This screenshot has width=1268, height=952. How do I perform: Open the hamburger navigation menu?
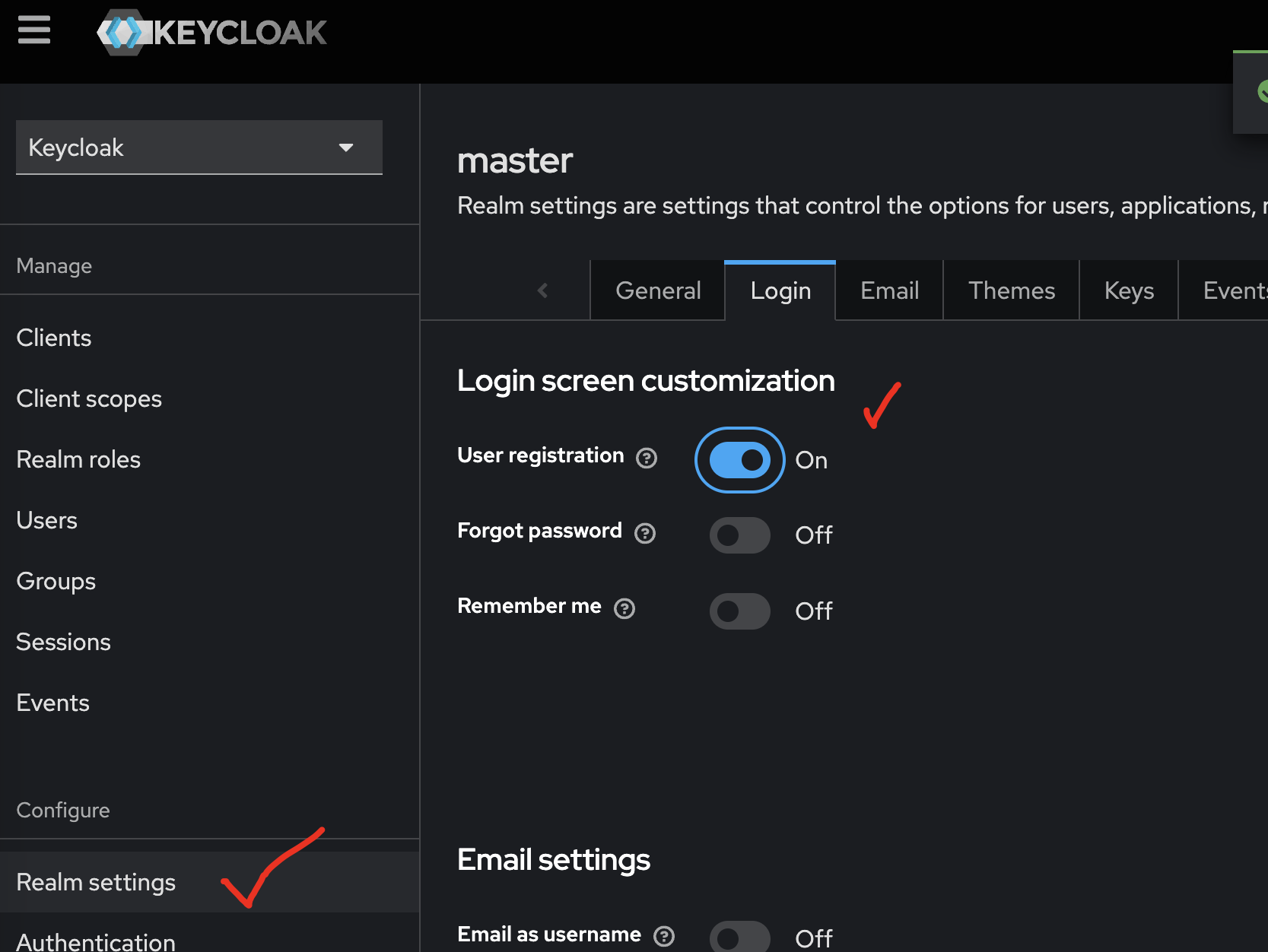click(34, 30)
